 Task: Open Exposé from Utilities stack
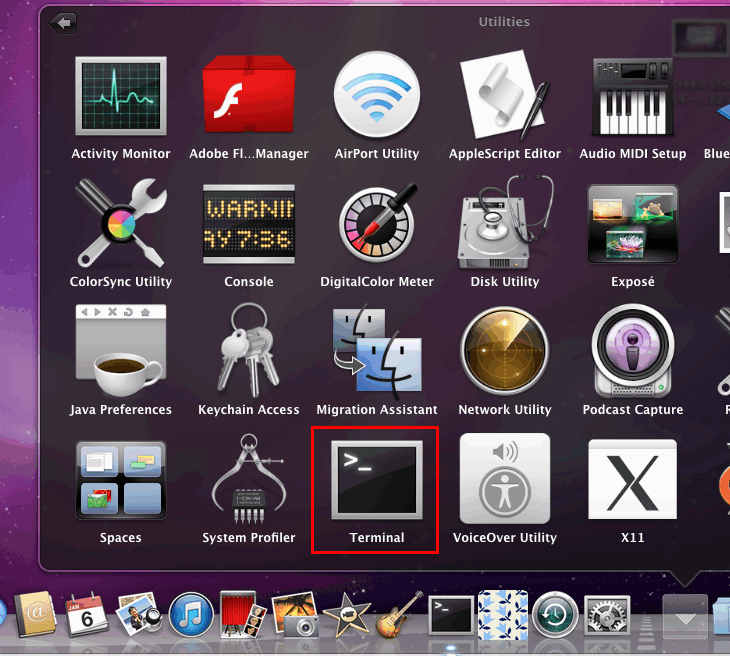pyautogui.click(x=633, y=224)
